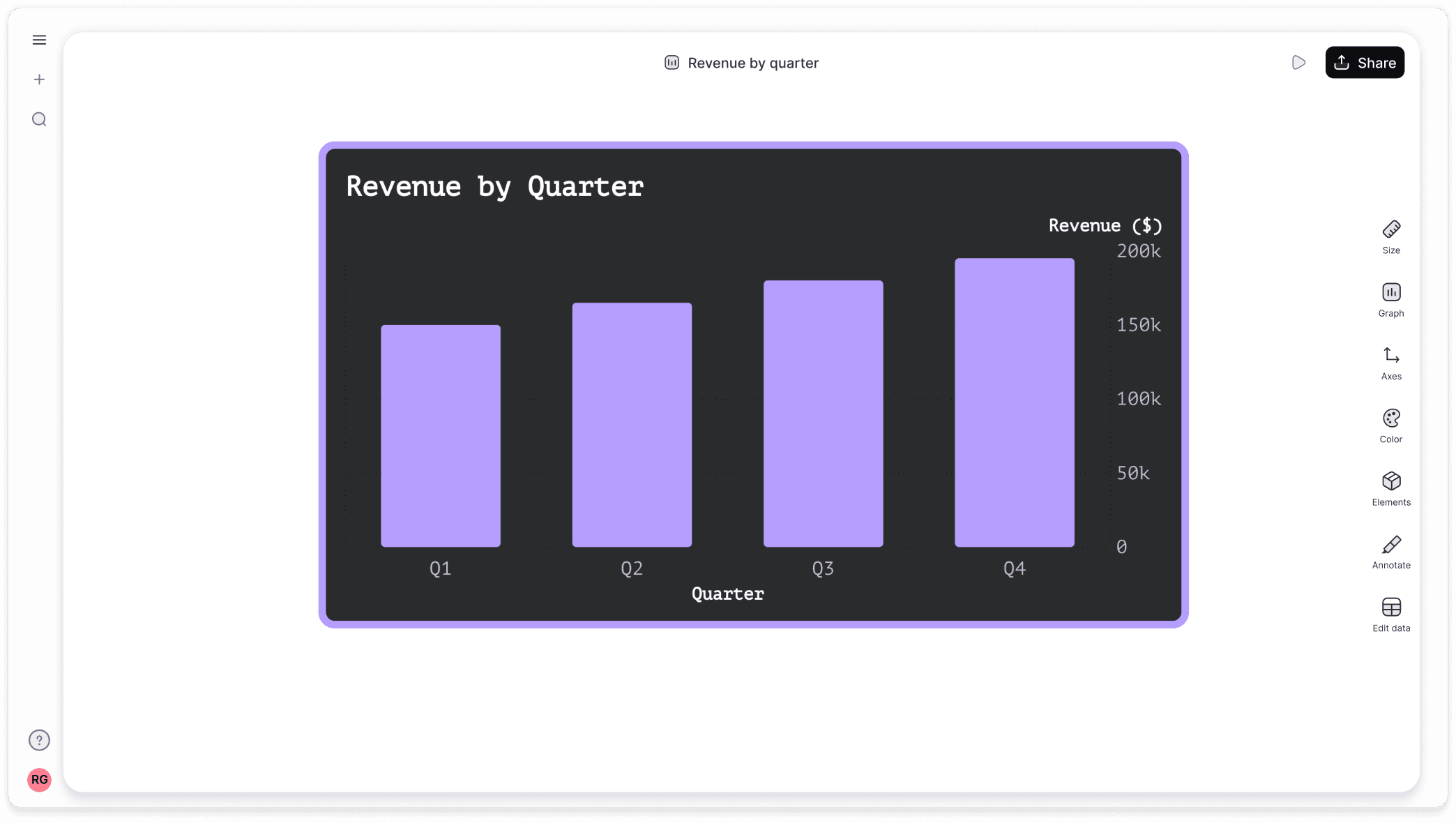The width and height of the screenshot is (1456, 823).
Task: Open the Graph type panel
Action: 1390,299
